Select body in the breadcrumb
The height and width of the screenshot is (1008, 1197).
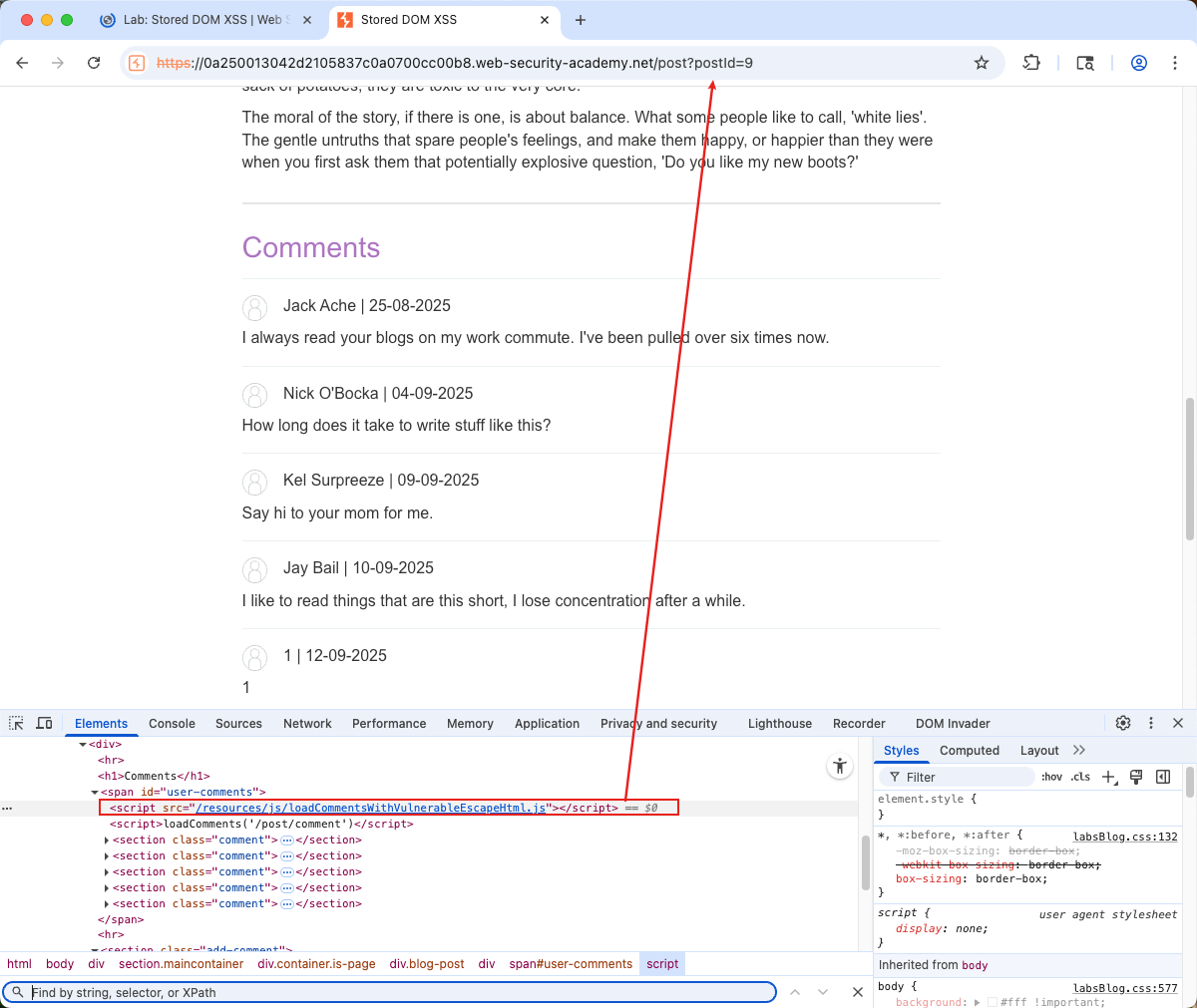[x=60, y=964]
